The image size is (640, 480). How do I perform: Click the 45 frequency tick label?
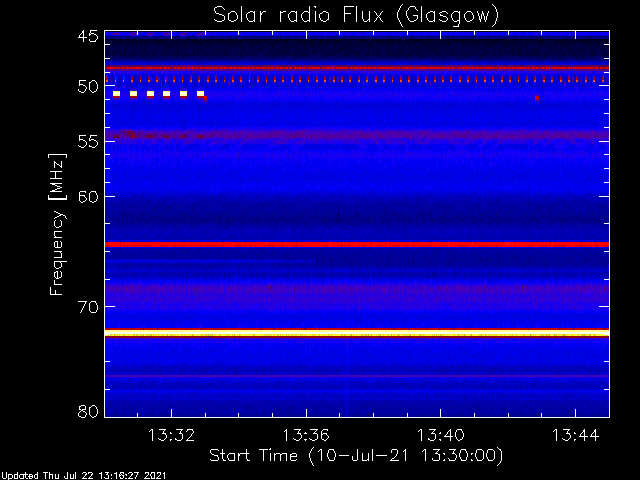88,36
